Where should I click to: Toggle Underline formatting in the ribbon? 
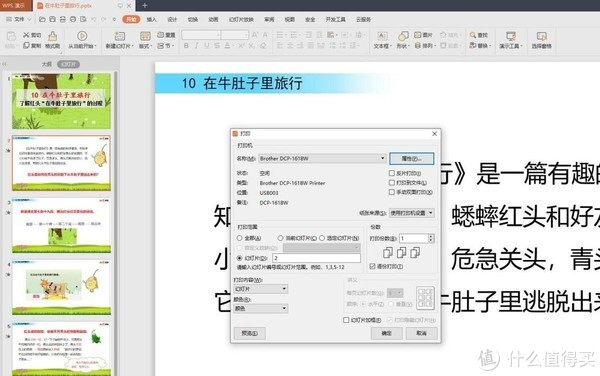pos(207,46)
